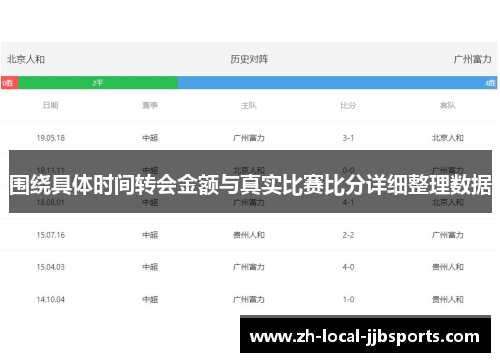Click the 日期 column header
This screenshot has height=362, width=500.
(x=51, y=105)
